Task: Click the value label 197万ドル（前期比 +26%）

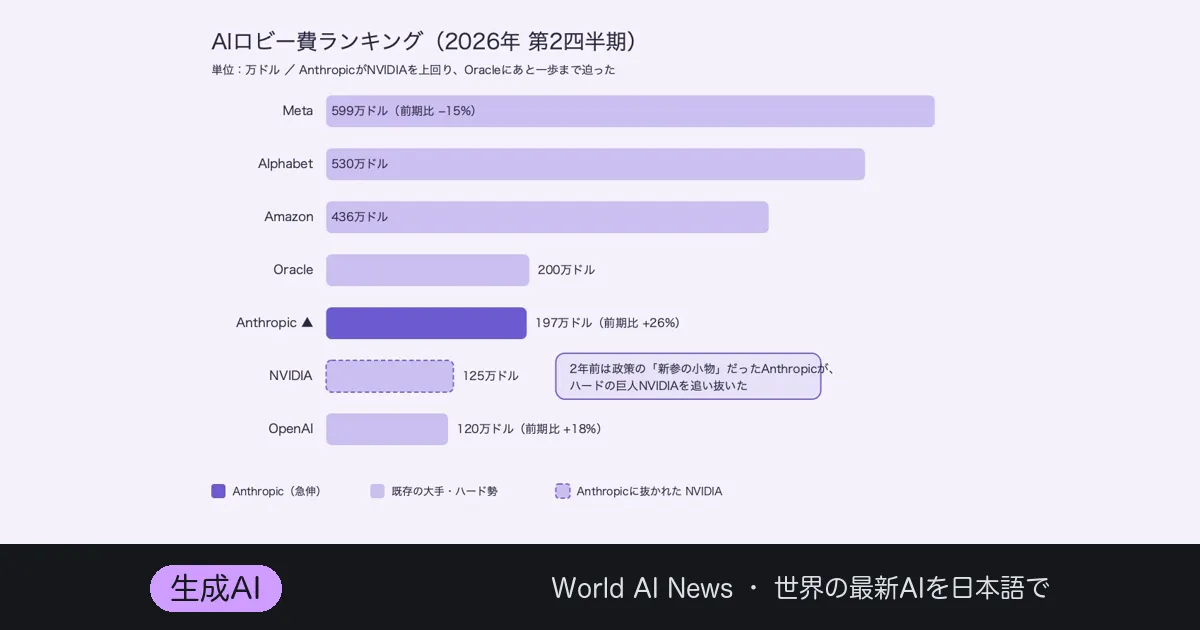Action: (x=610, y=323)
